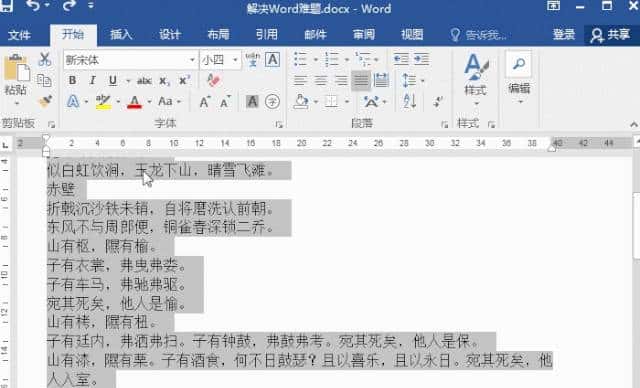Switch to the Insert tab

pos(121,35)
